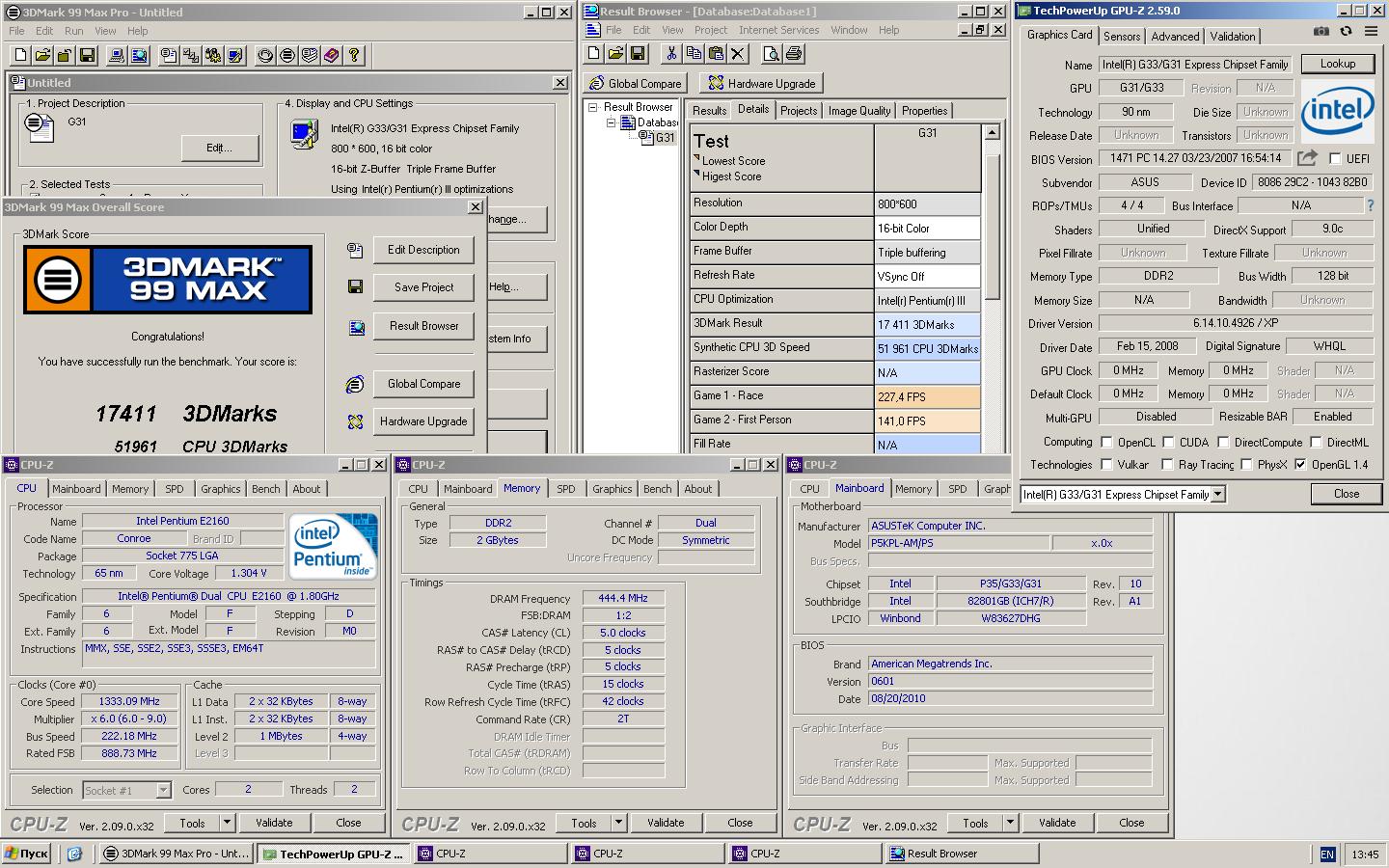
Task: Click the Print Preview icon in Result Browser
Action: 772,53
